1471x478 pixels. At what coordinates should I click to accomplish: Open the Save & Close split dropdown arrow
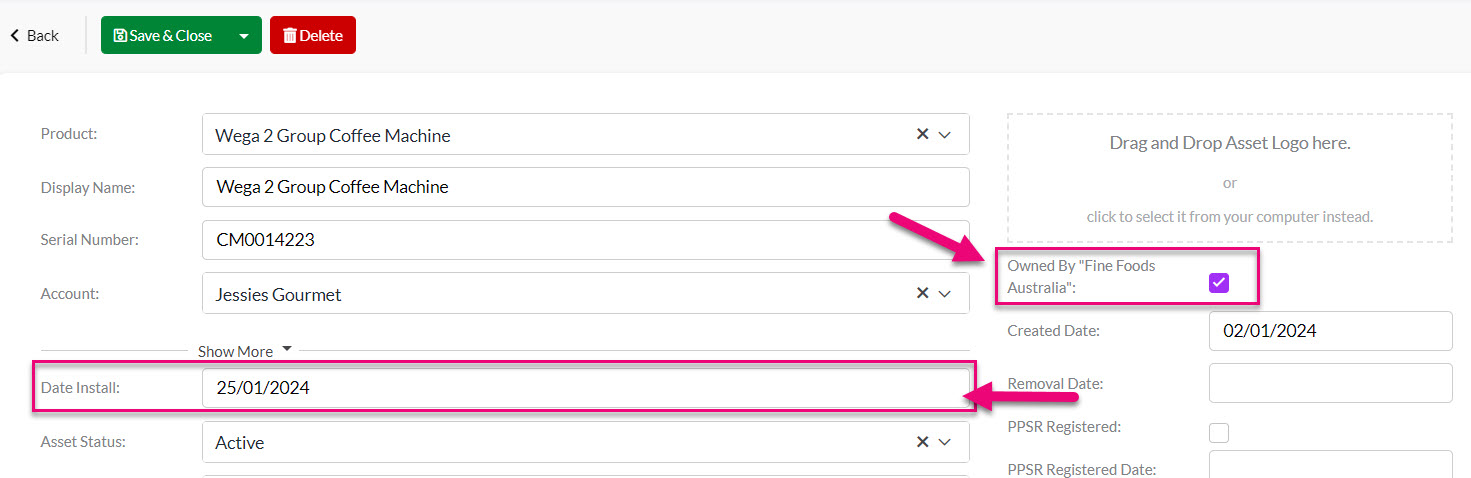click(x=244, y=35)
